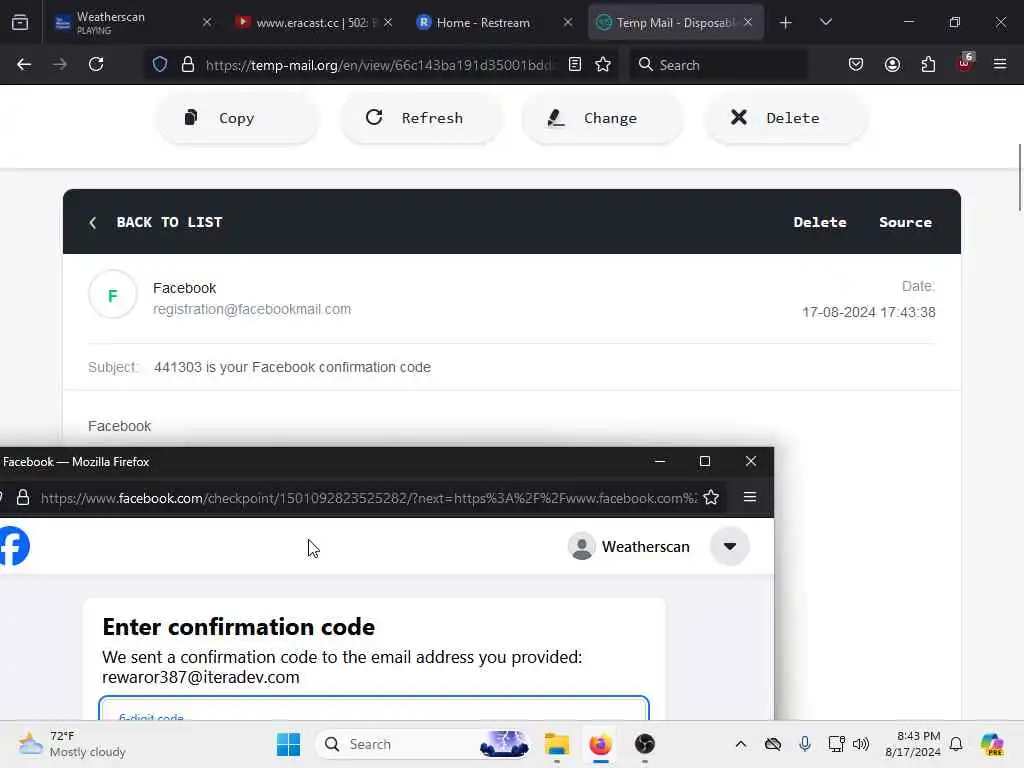Open Firefox account profile icon

[x=892, y=65]
